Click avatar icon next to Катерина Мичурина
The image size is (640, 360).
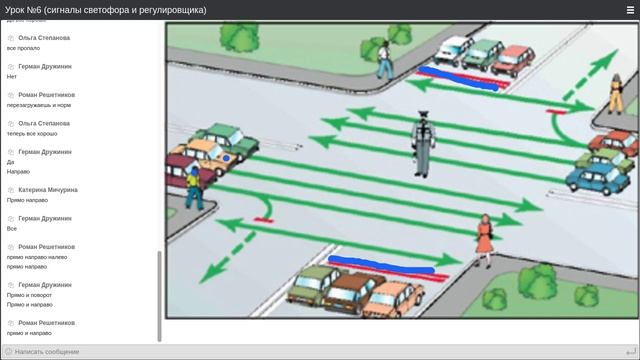click(11, 190)
